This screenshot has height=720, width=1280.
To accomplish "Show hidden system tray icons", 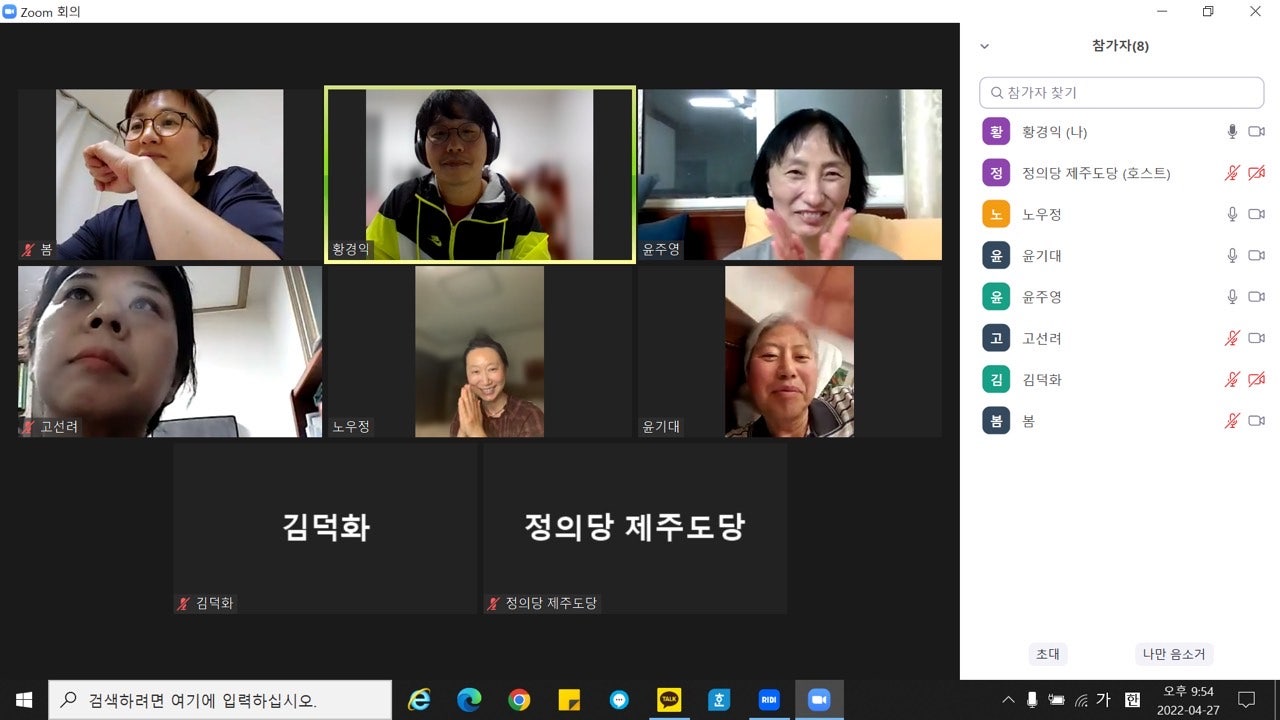I will tap(1008, 700).
